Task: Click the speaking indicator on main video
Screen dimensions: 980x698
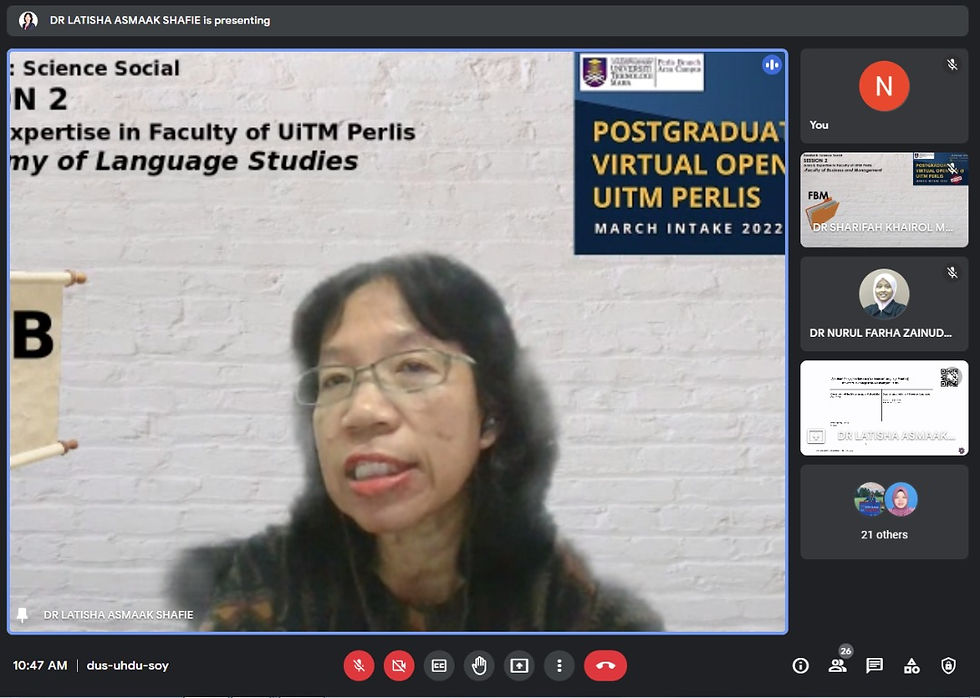Action: [x=772, y=64]
